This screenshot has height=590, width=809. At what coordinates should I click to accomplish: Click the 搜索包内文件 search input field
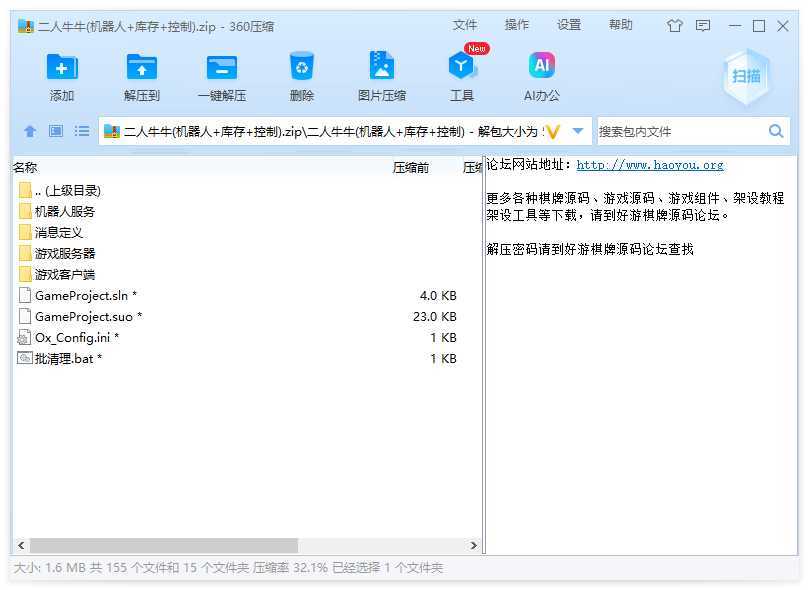(x=680, y=131)
